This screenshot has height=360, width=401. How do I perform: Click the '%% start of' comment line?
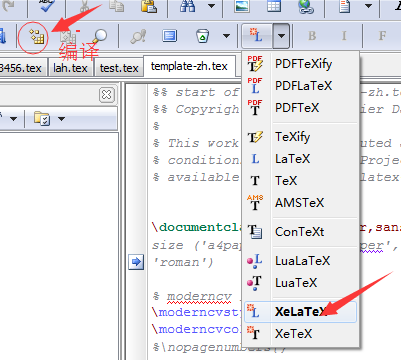pos(197,92)
